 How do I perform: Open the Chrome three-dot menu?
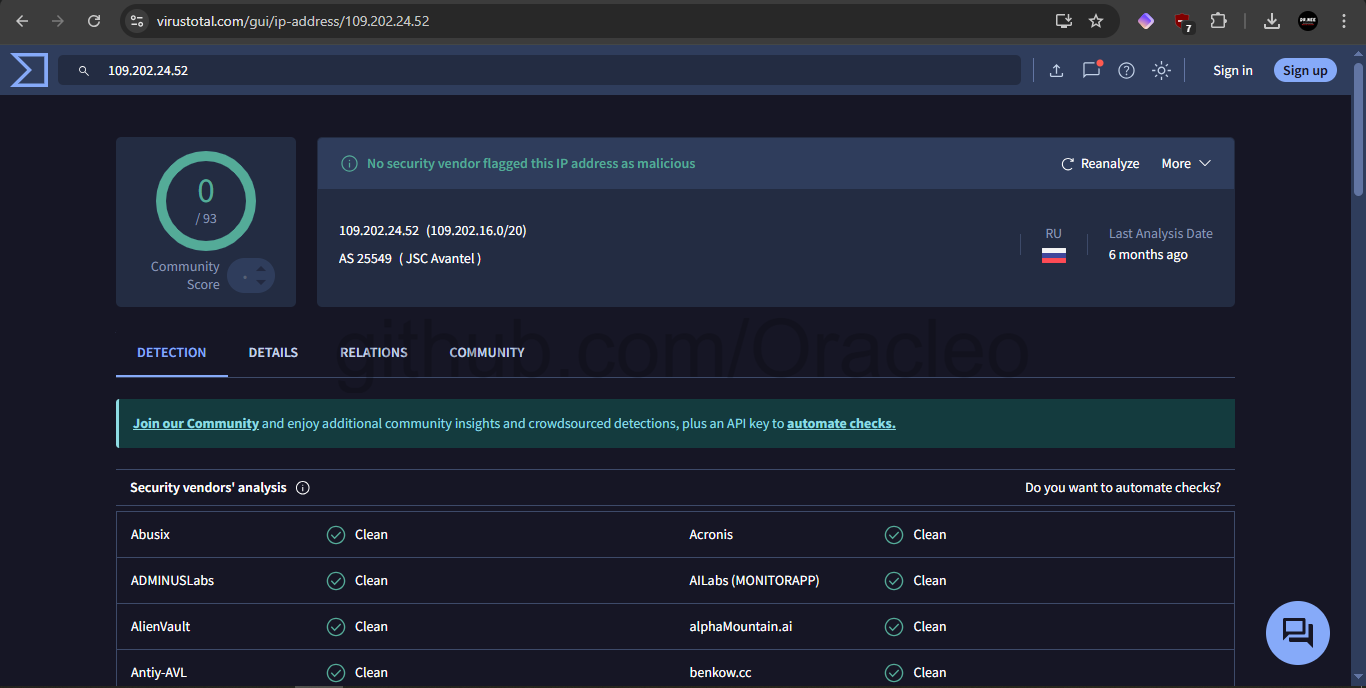[x=1344, y=20]
